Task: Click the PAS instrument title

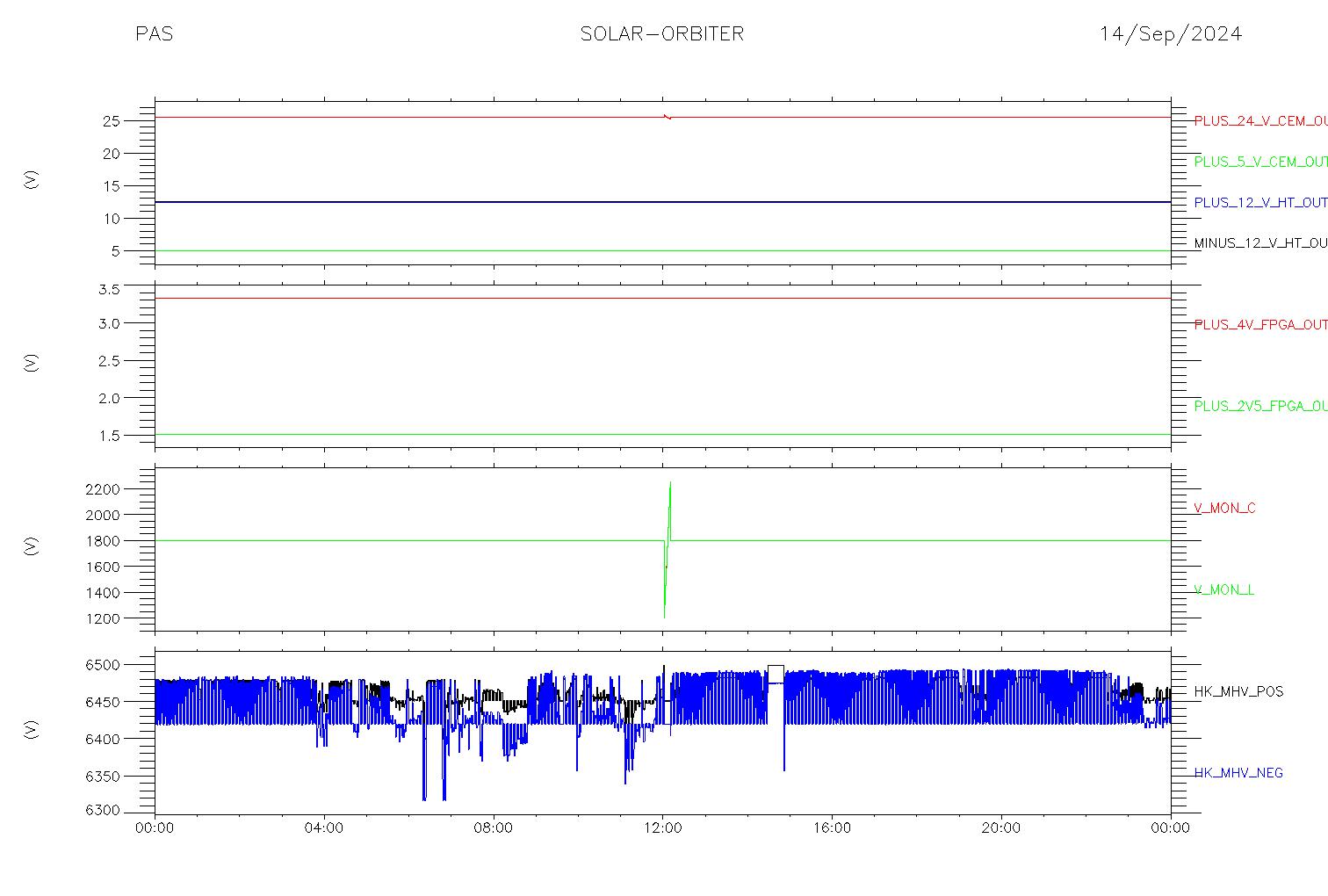Action: (154, 34)
